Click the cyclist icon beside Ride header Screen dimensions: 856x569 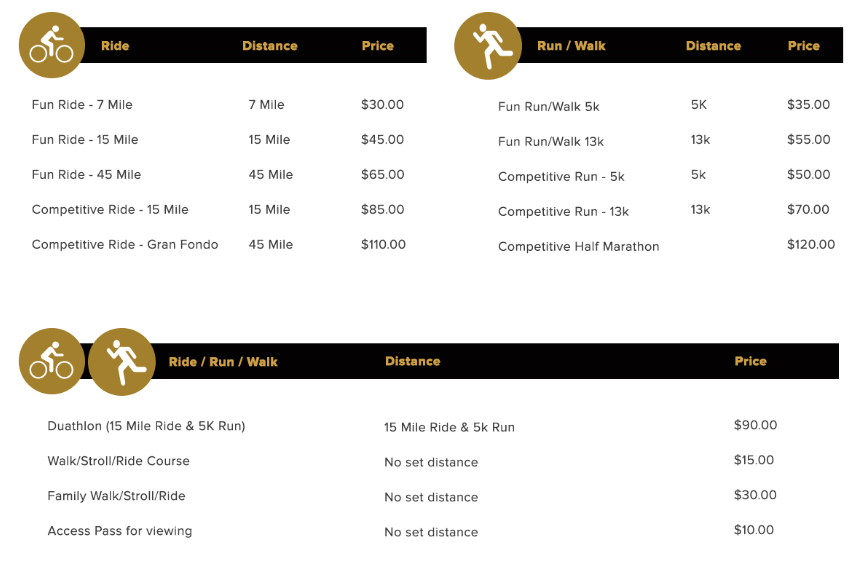[x=52, y=45]
